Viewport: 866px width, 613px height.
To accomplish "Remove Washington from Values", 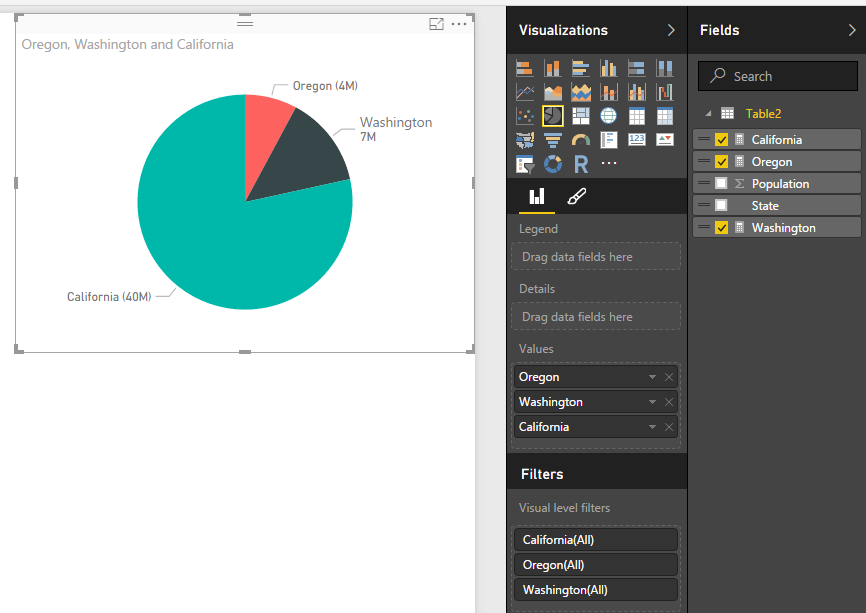I will (x=669, y=401).
